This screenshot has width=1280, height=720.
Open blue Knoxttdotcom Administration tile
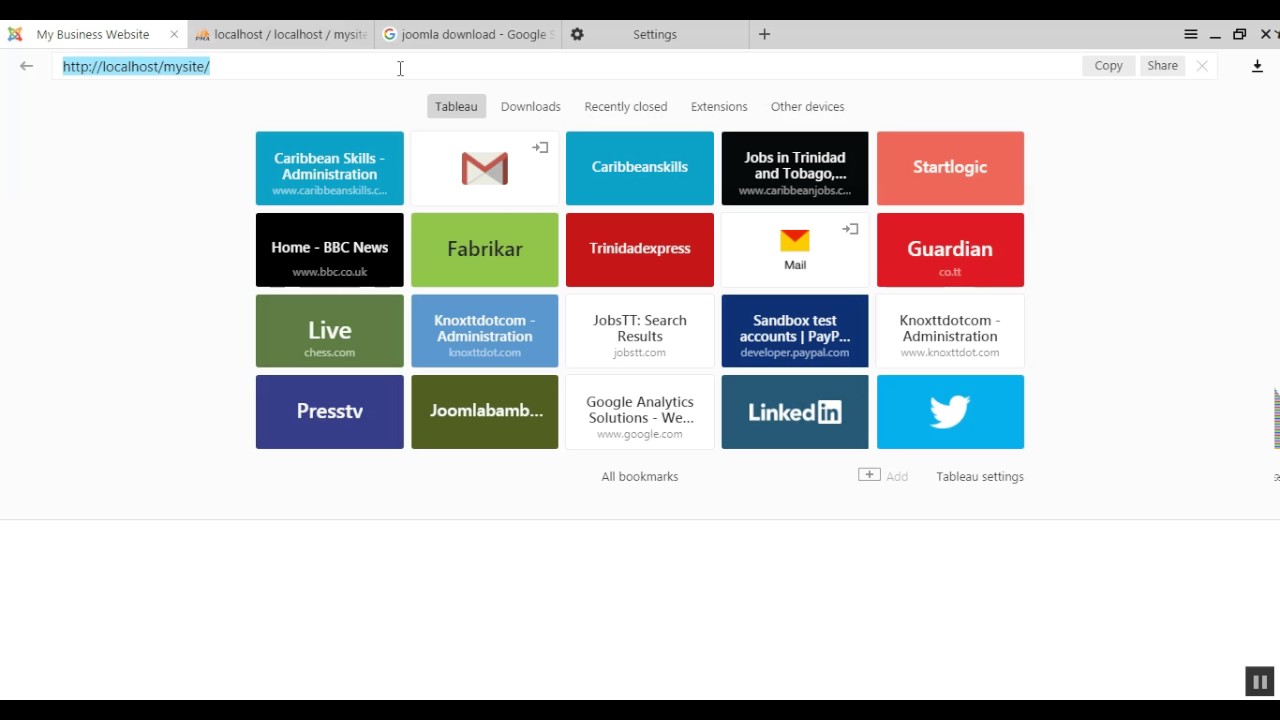click(484, 331)
